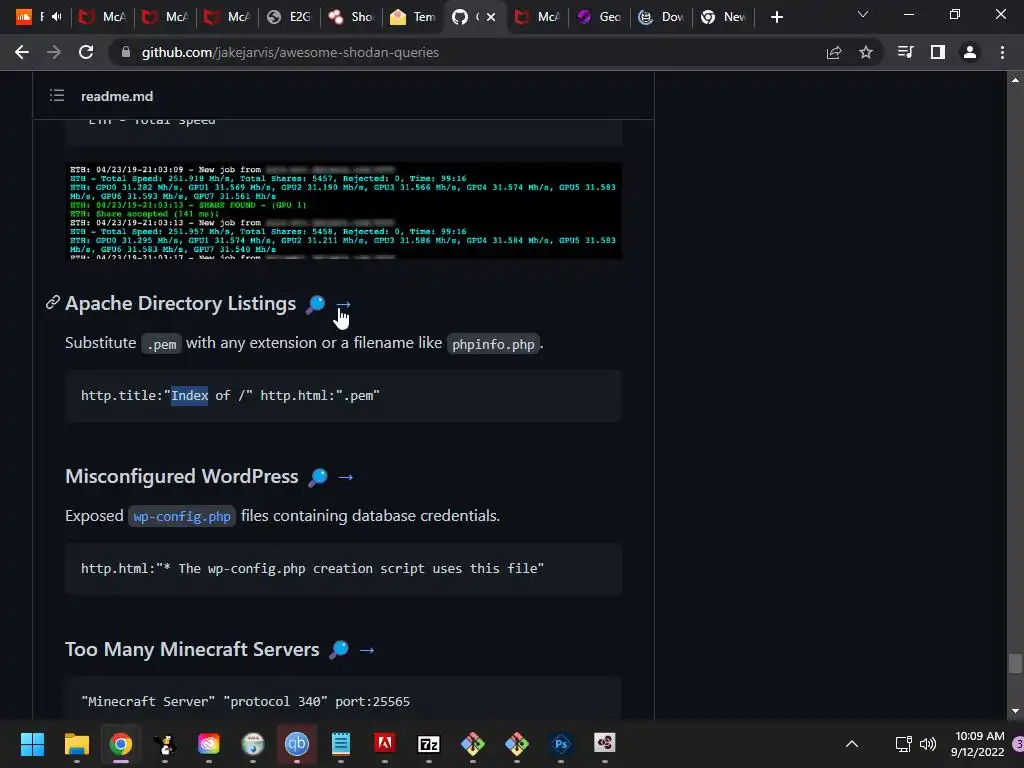Click the magnifier beside Misconfigured WordPress
This screenshot has height=768, width=1024.
point(318,477)
